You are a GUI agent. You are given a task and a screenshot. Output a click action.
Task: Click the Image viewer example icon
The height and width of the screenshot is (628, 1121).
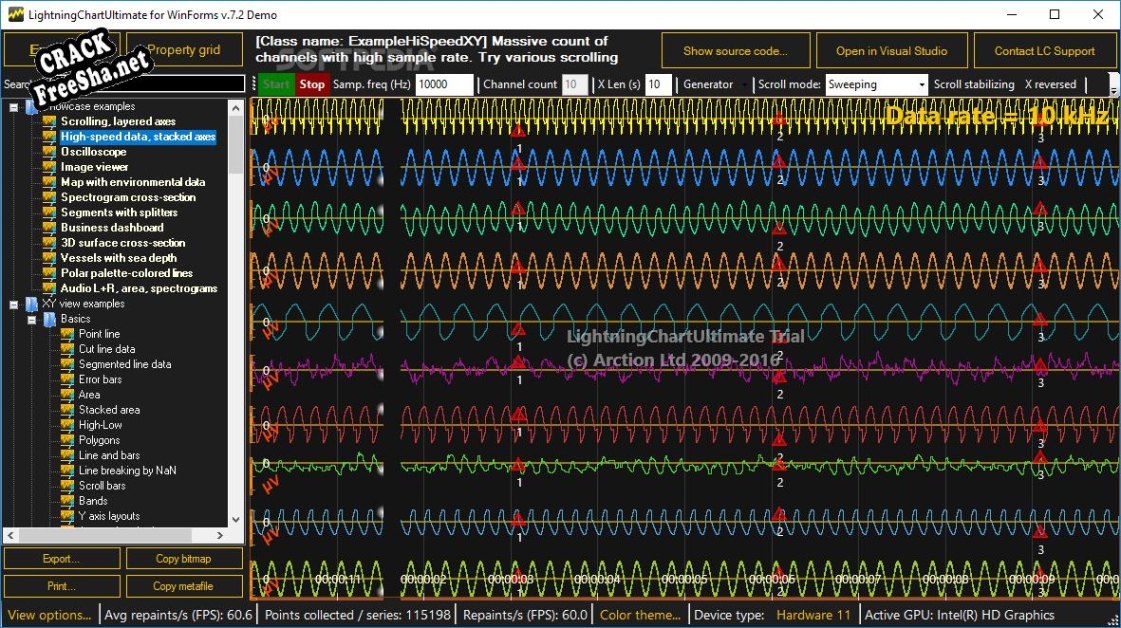click(49, 167)
